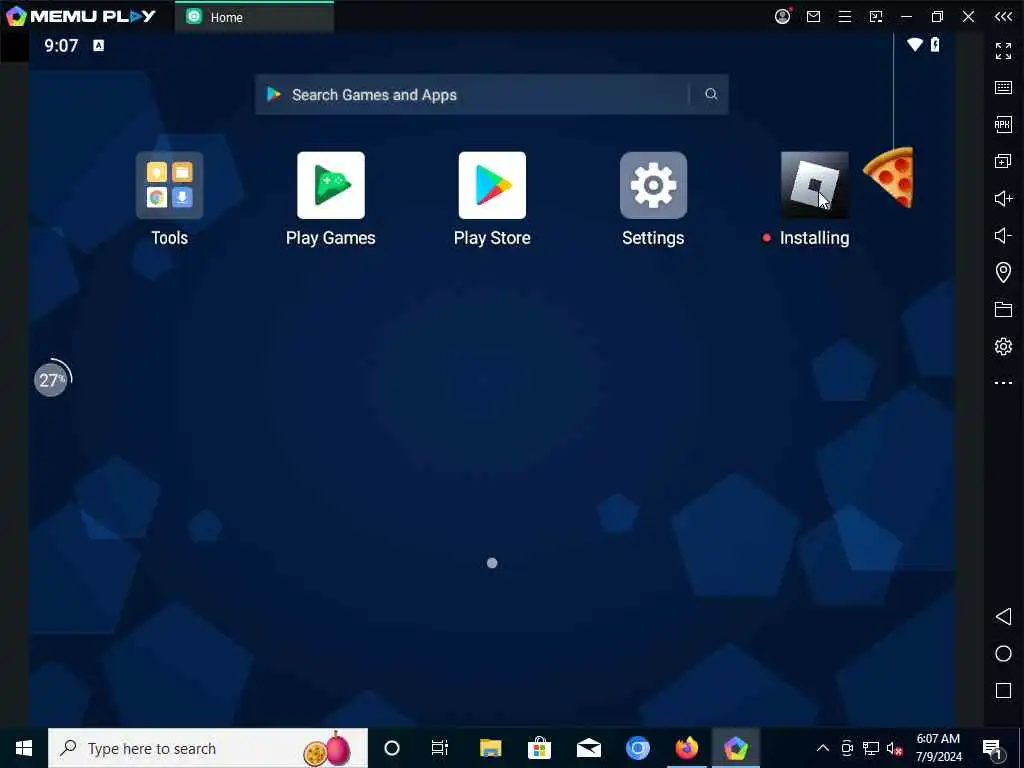The height and width of the screenshot is (768, 1024).
Task: Switch to the Home tab
Action: coord(254,17)
